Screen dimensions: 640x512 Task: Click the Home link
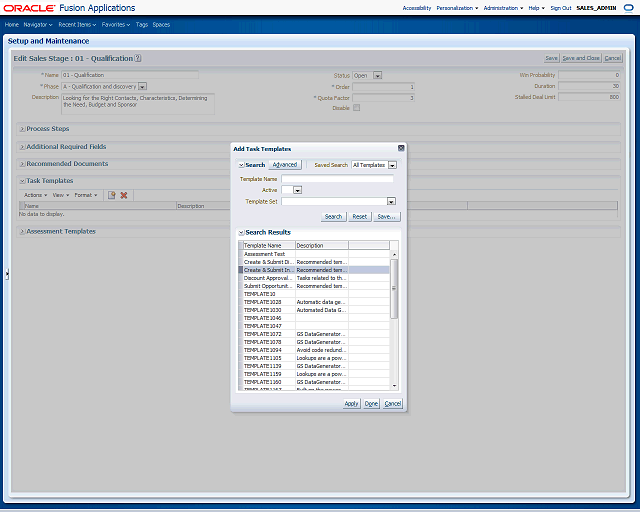click(12, 25)
